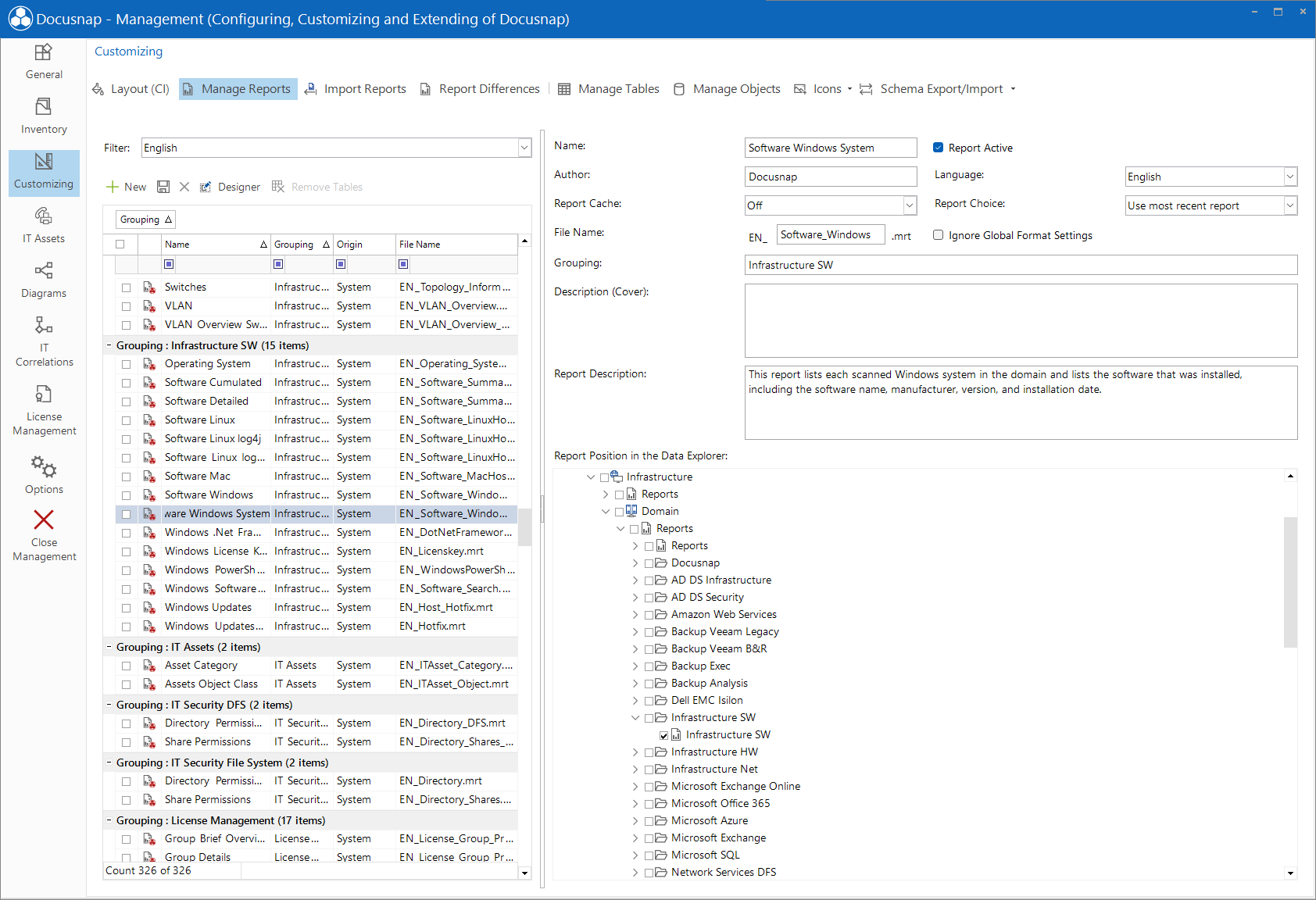Collapse the Infrastructure SW grouping
This screenshot has height=900, width=1316.
109,345
